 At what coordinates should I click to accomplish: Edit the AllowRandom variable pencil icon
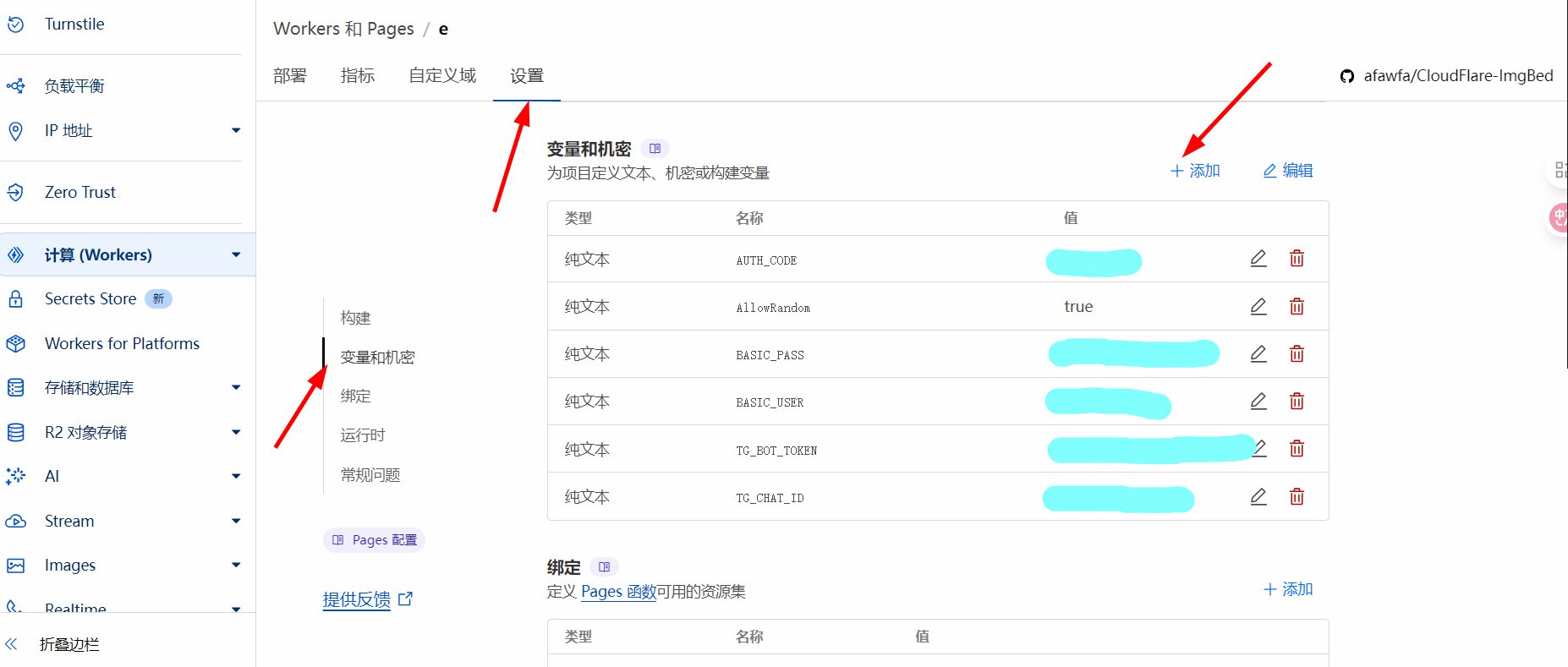pos(1258,306)
